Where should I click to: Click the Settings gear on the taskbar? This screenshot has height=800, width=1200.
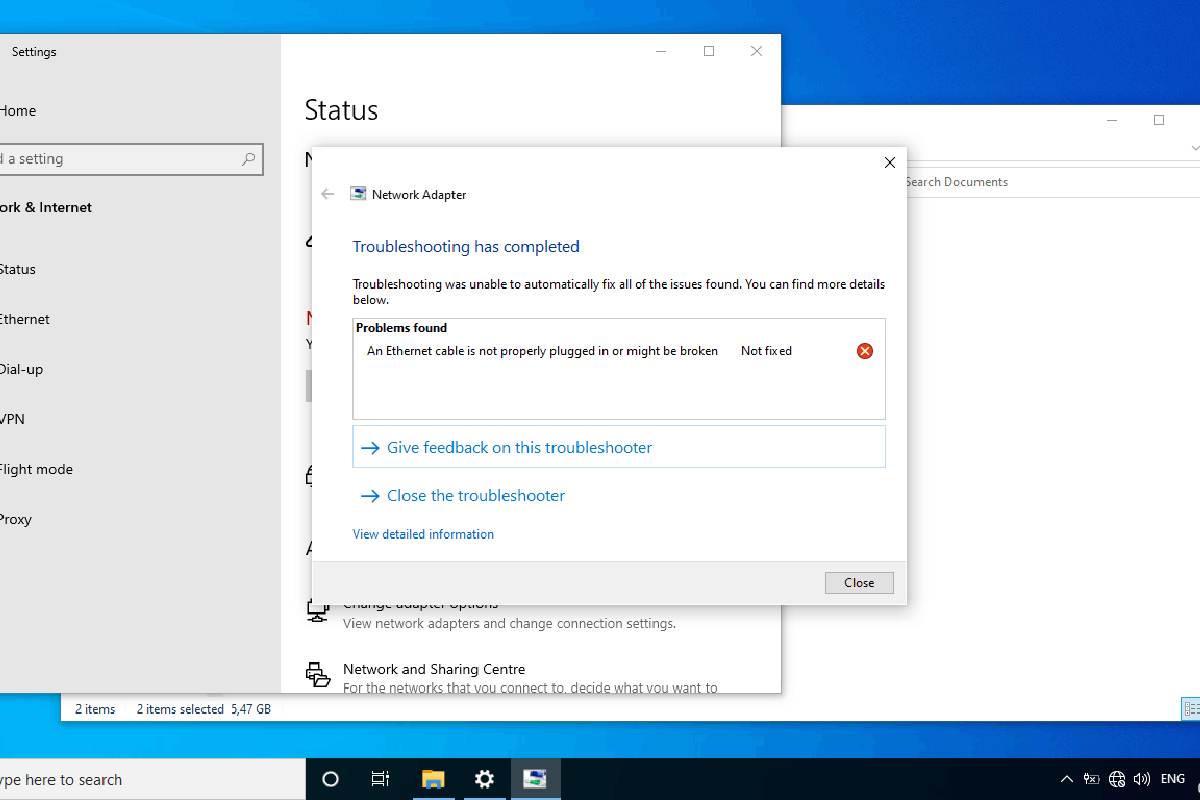coord(484,779)
